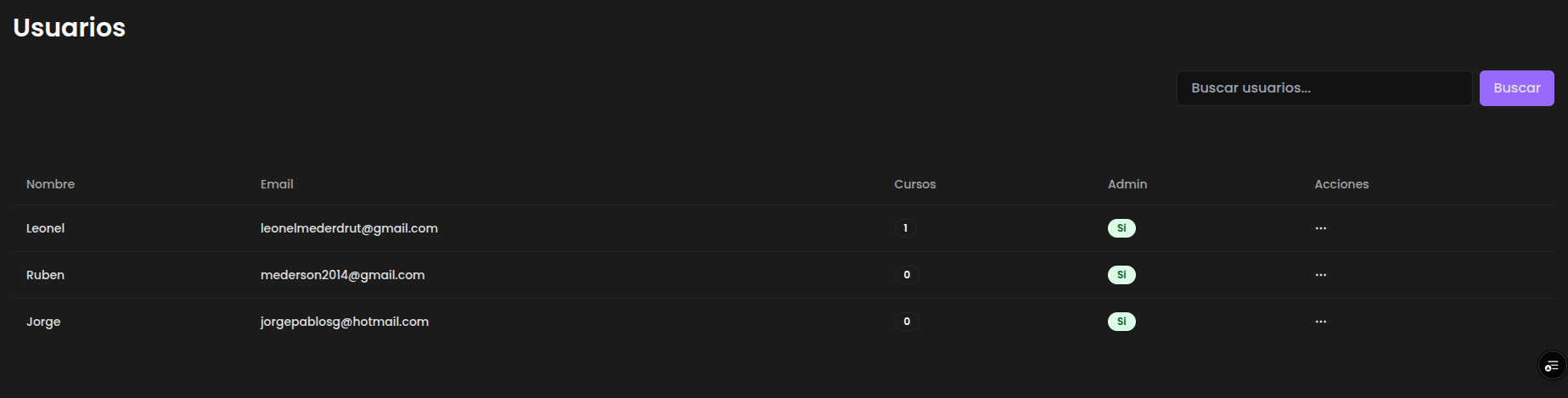The image size is (1568, 398).
Task: Click email leonelmederdrut@gmail.com
Action: 349,228
